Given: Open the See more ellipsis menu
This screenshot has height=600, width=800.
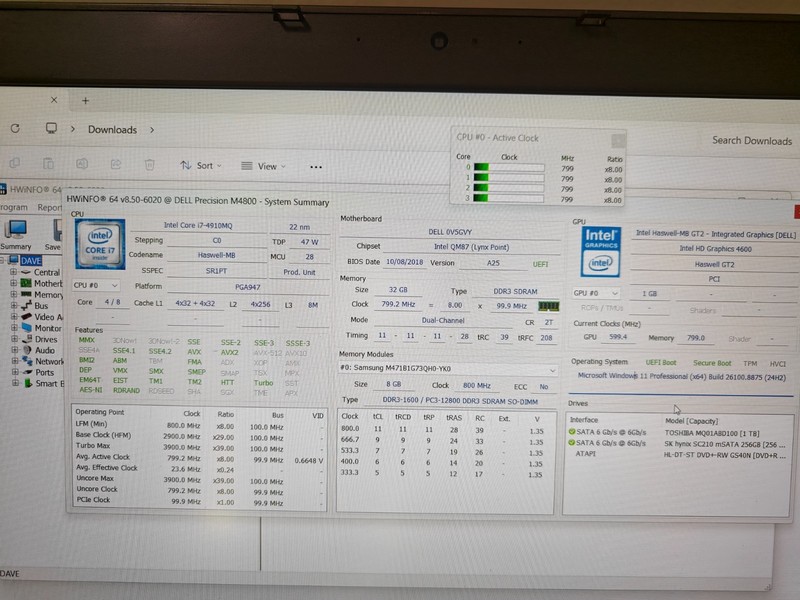Looking at the screenshot, I should point(316,167).
